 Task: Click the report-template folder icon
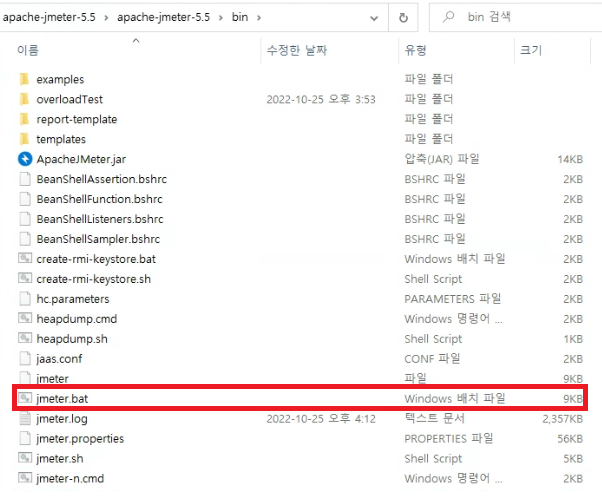pyautogui.click(x=25, y=119)
